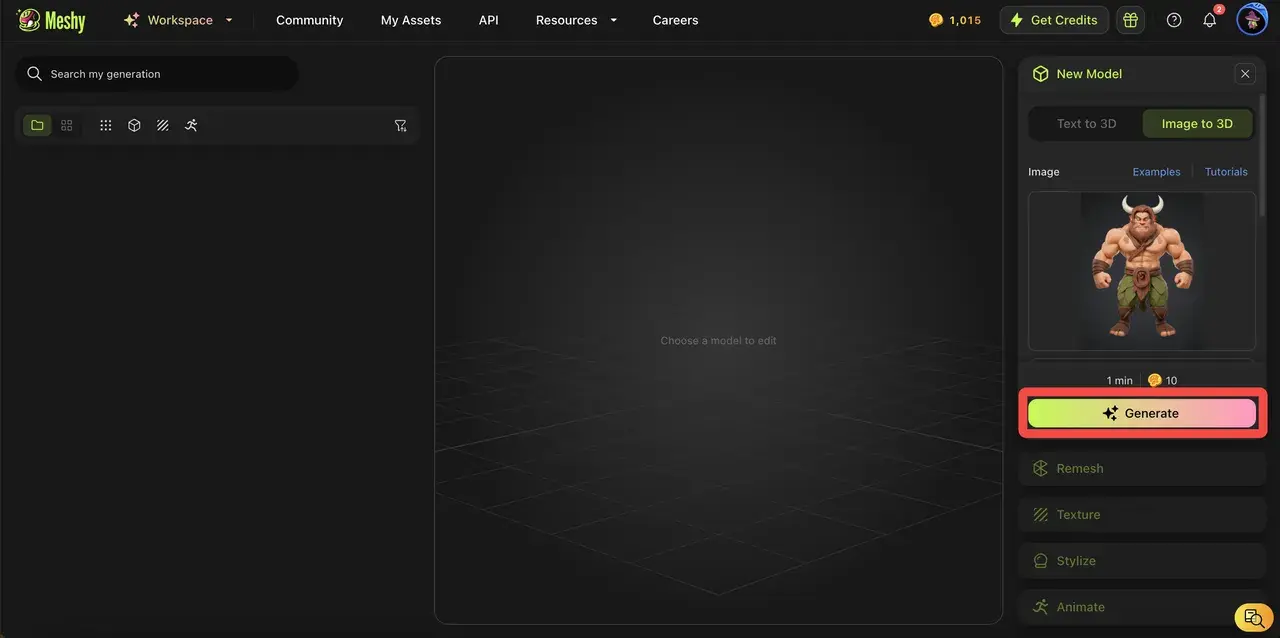The image size is (1280, 638).
Task: View image Examples link
Action: [1156, 171]
